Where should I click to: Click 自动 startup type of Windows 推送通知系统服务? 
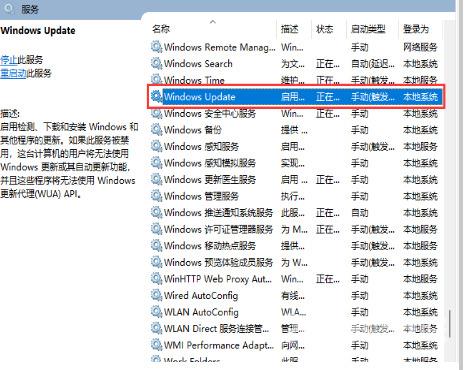[359, 213]
